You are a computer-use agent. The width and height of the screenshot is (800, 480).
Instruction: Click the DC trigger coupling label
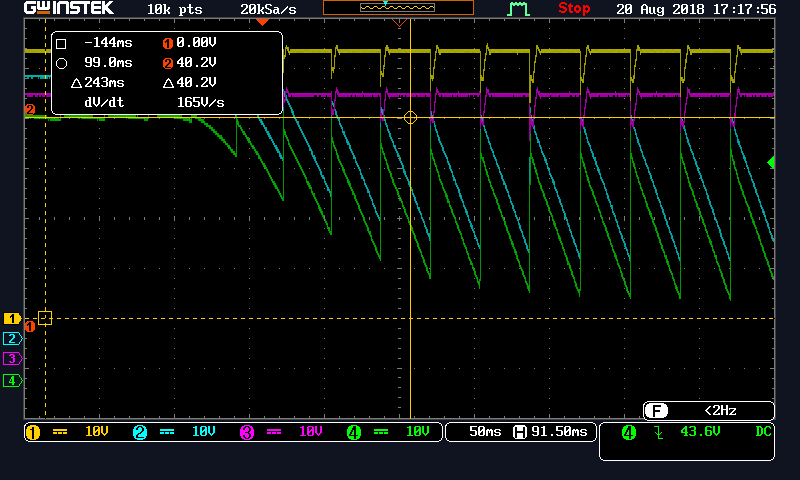point(763,432)
